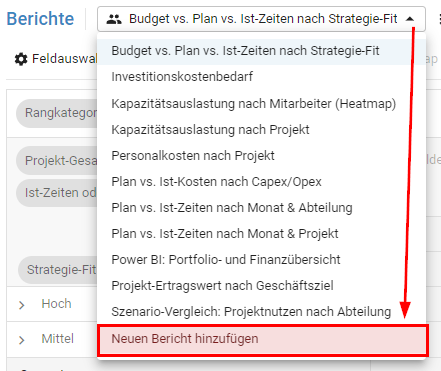Click Neuen Bericht hinzufügen
The image size is (441, 371).
pyautogui.click(x=262, y=339)
